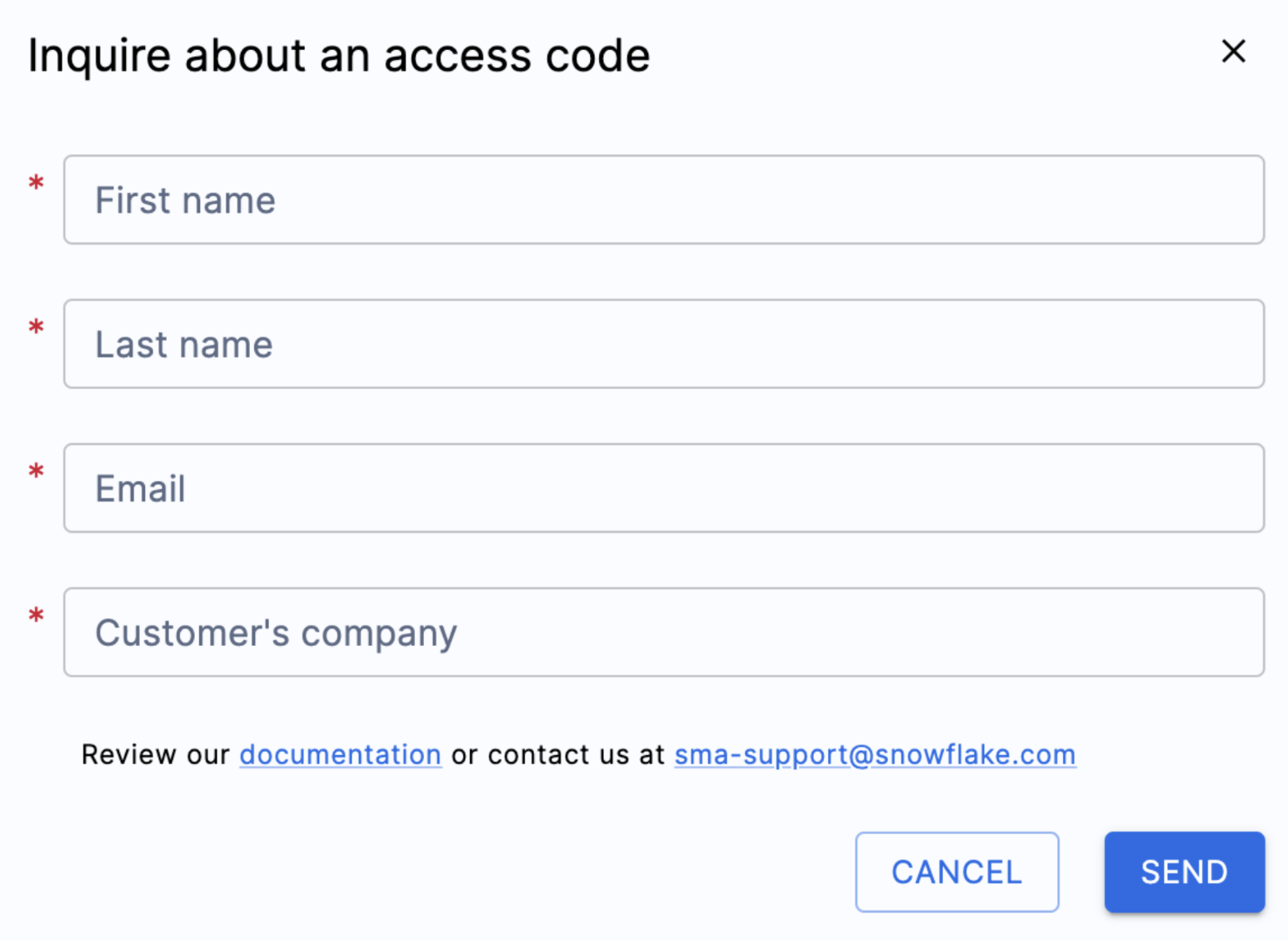Submit the form with SEND
Image resolution: width=1288 pixels, height=940 pixels.
pyautogui.click(x=1184, y=872)
